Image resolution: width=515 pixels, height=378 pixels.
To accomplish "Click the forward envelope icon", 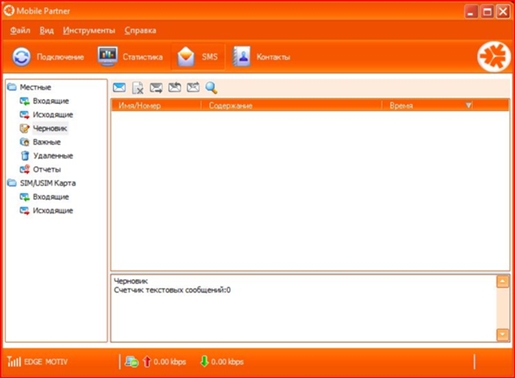I will coord(193,88).
